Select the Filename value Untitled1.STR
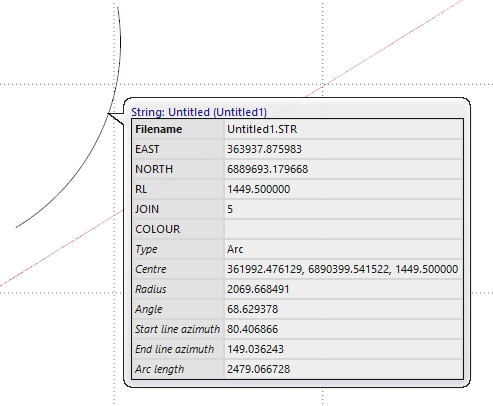 [x=262, y=129]
